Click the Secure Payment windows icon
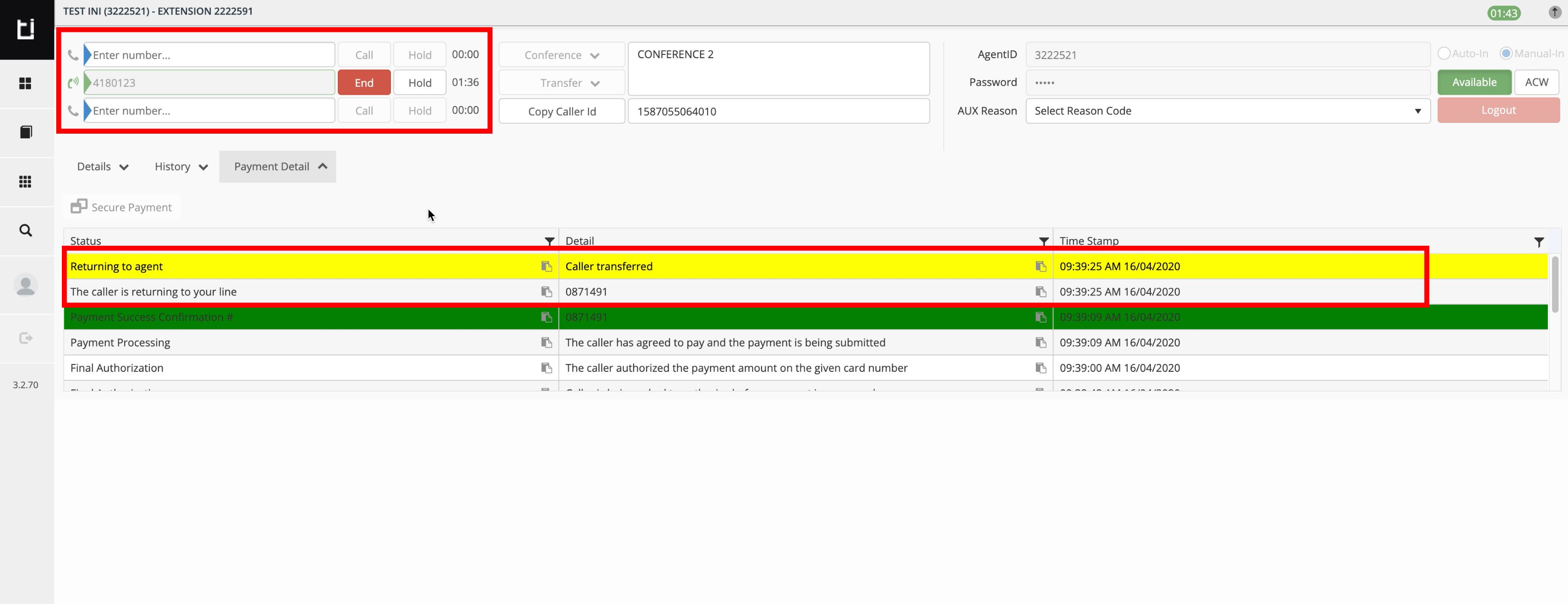Screen dimensions: 1568x604 coord(79,206)
